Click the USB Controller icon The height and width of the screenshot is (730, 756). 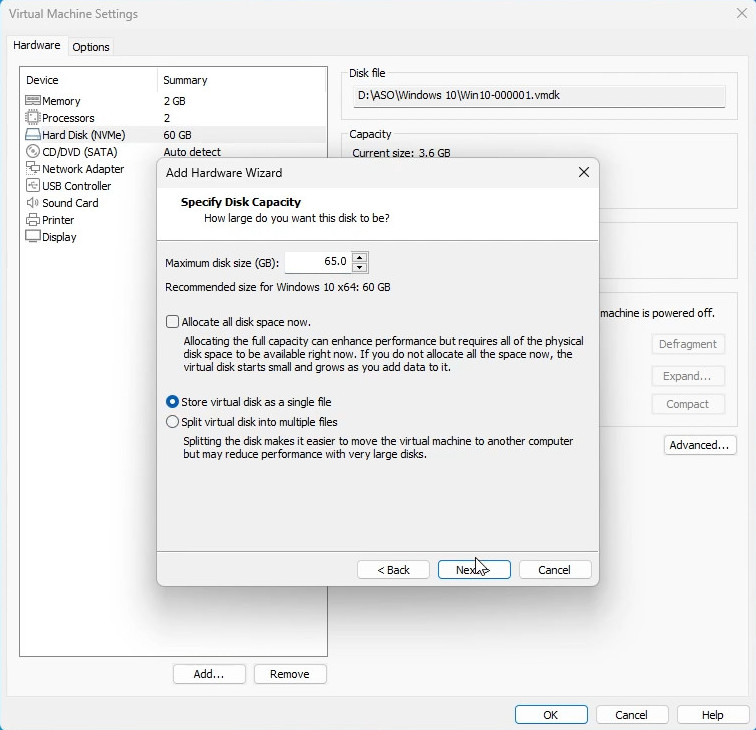(x=32, y=186)
